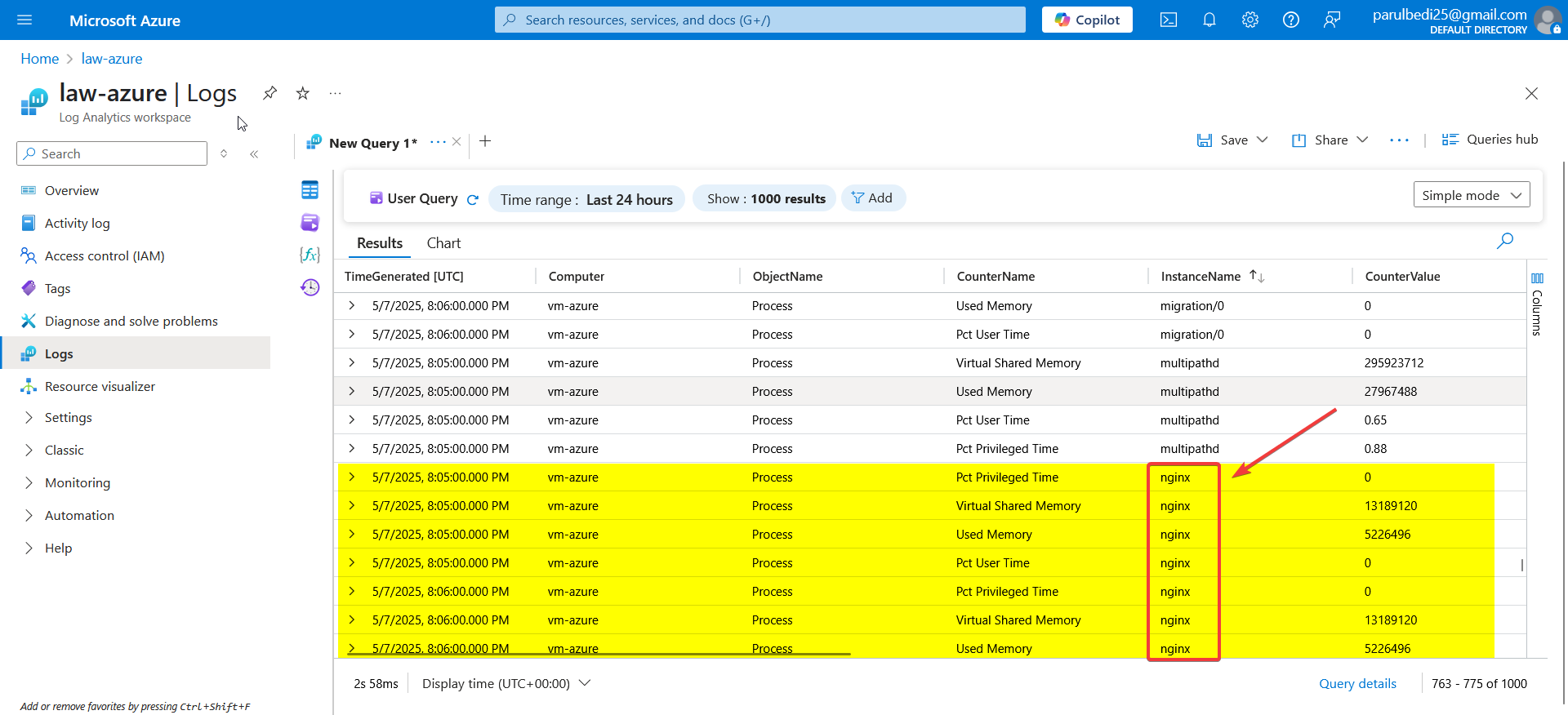Open Query details link
Viewport: 1568px width, 715px height.
coord(1357,684)
